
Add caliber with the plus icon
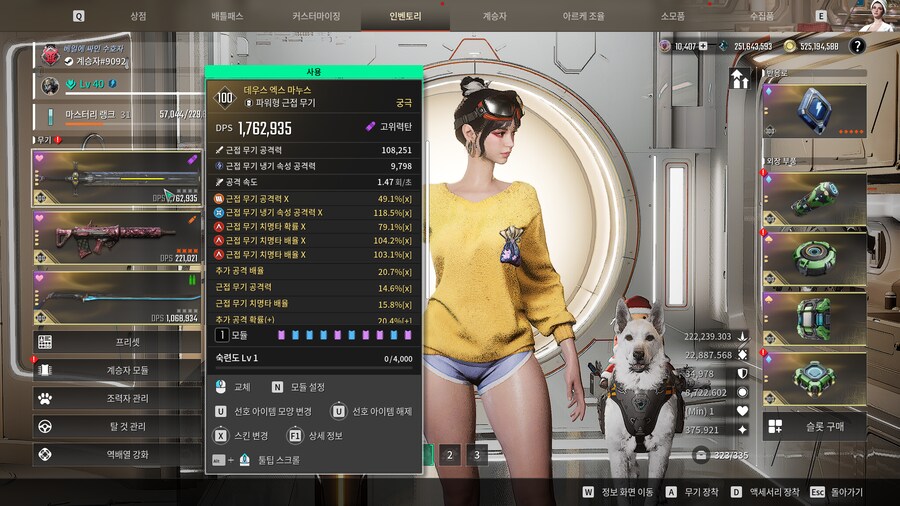click(703, 46)
